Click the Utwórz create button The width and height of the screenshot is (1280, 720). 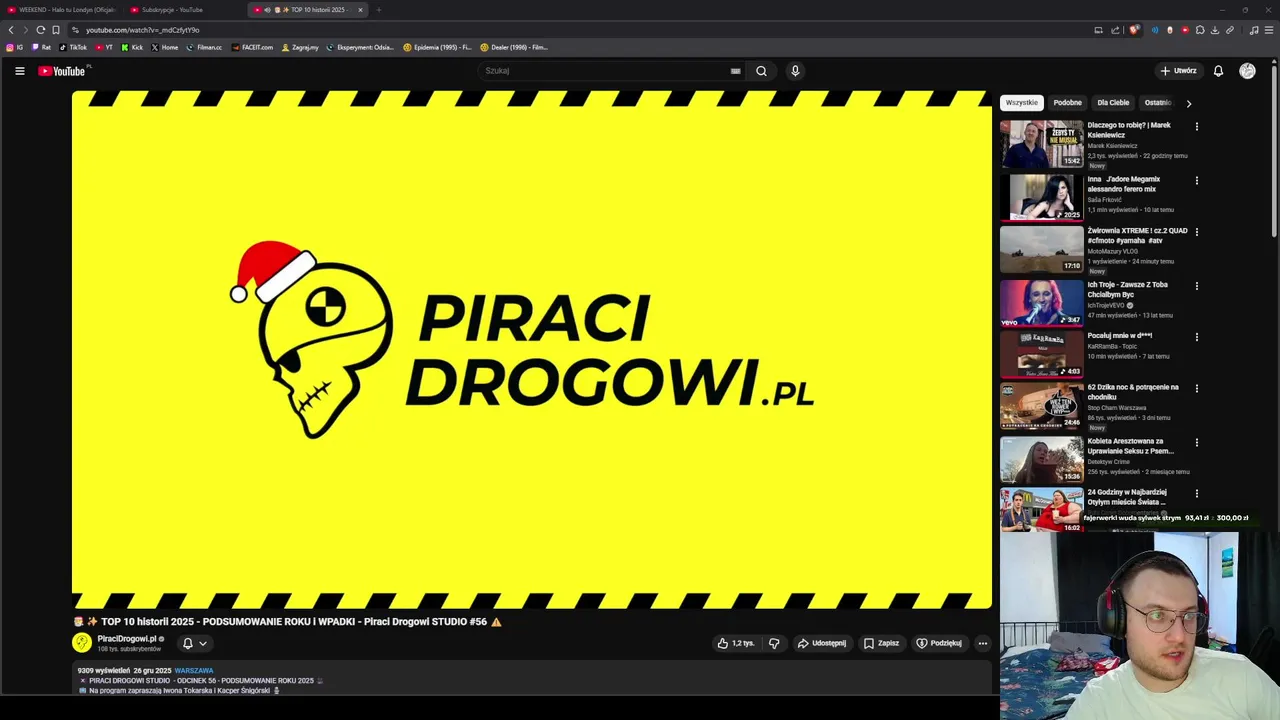[1179, 71]
